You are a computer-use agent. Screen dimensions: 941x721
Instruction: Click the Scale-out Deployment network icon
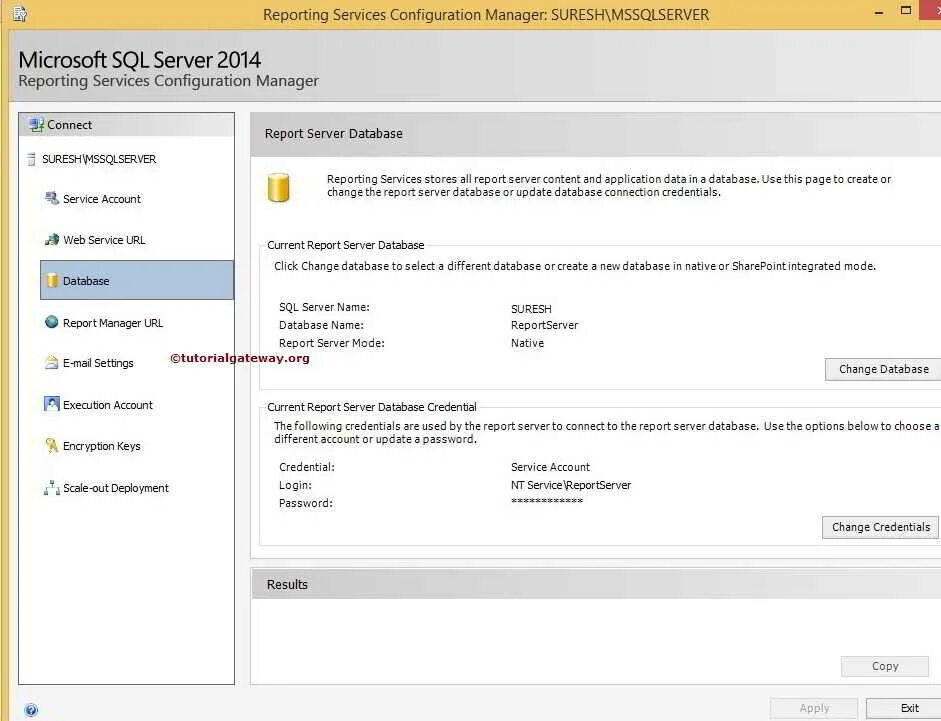pos(52,487)
